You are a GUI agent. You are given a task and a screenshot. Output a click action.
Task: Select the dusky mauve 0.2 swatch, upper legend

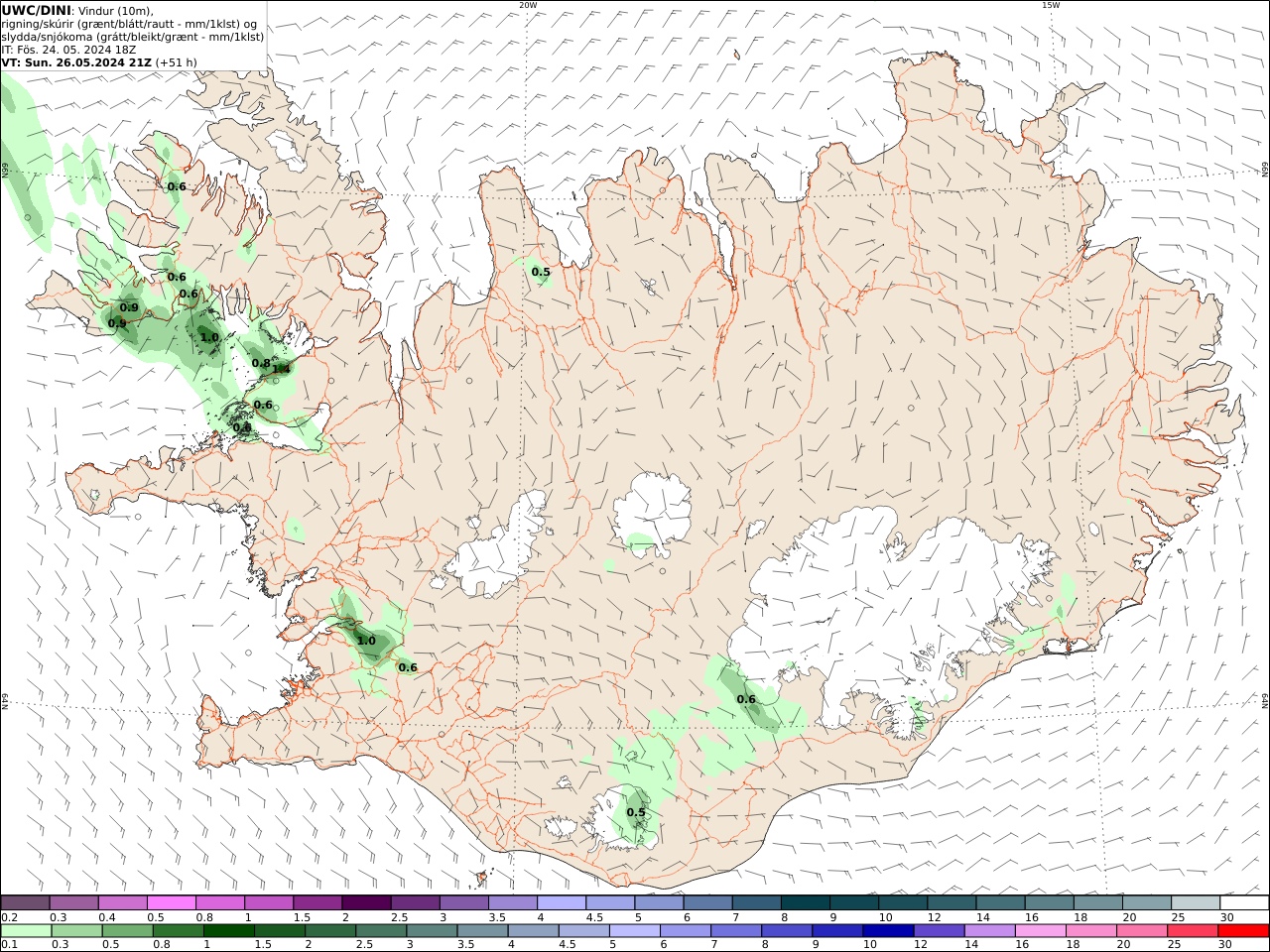[26, 903]
